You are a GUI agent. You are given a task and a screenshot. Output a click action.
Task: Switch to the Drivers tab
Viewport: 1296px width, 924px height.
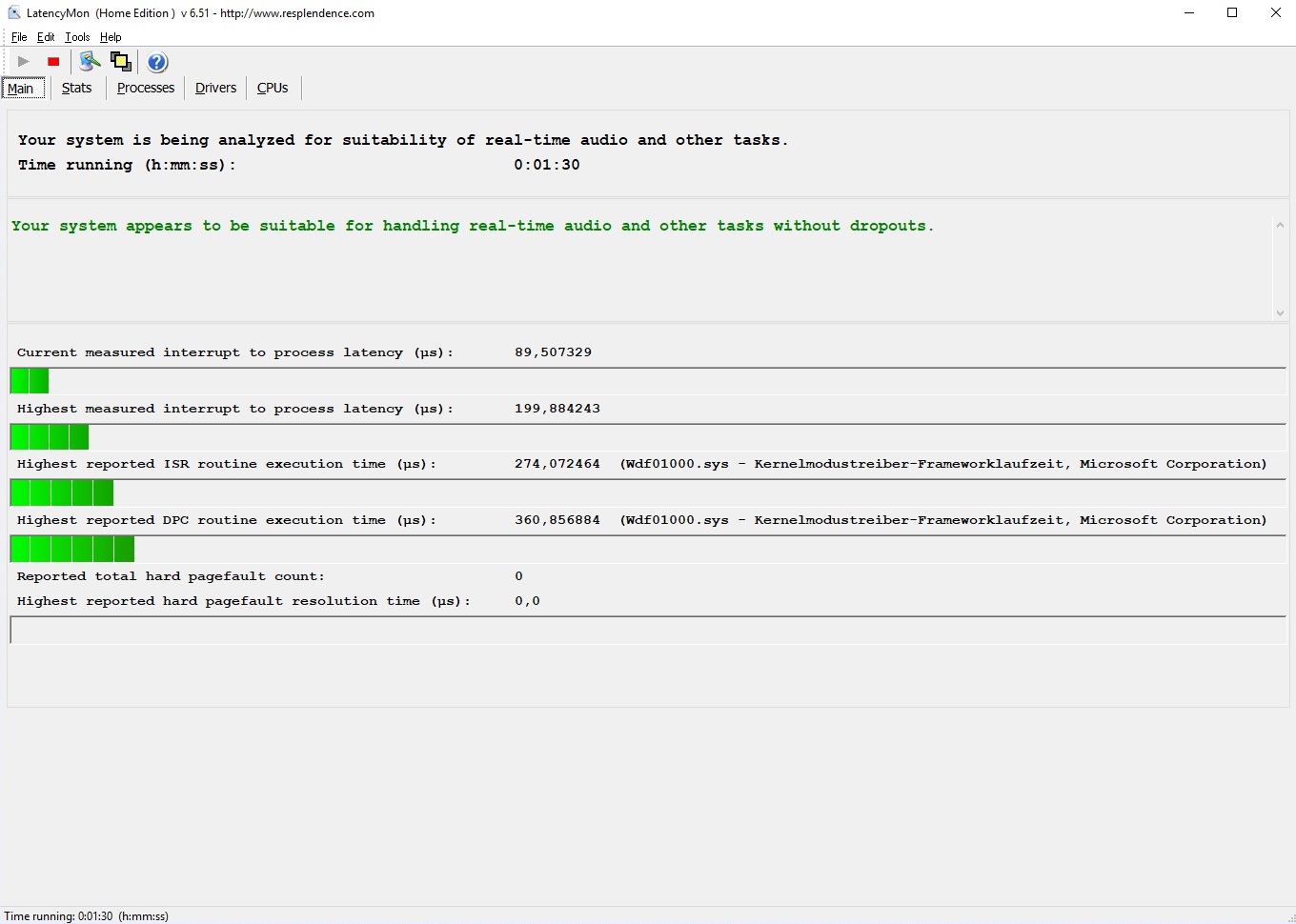(x=215, y=88)
